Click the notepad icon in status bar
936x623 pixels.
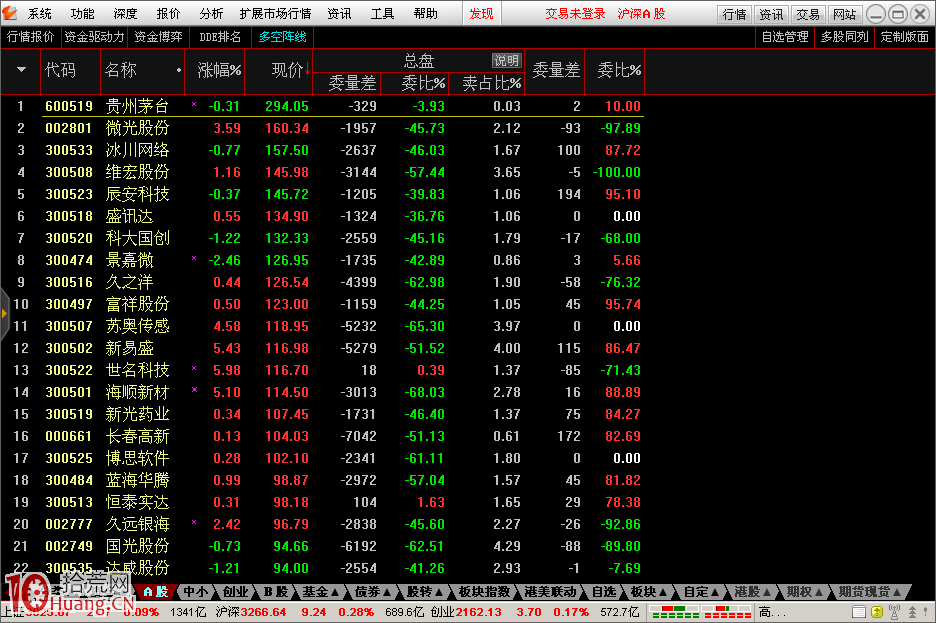(x=859, y=612)
